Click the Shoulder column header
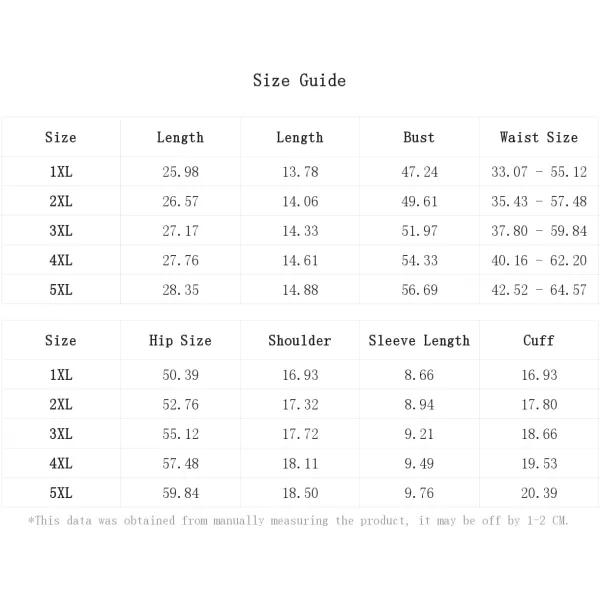This screenshot has height=600, width=600. point(300,340)
